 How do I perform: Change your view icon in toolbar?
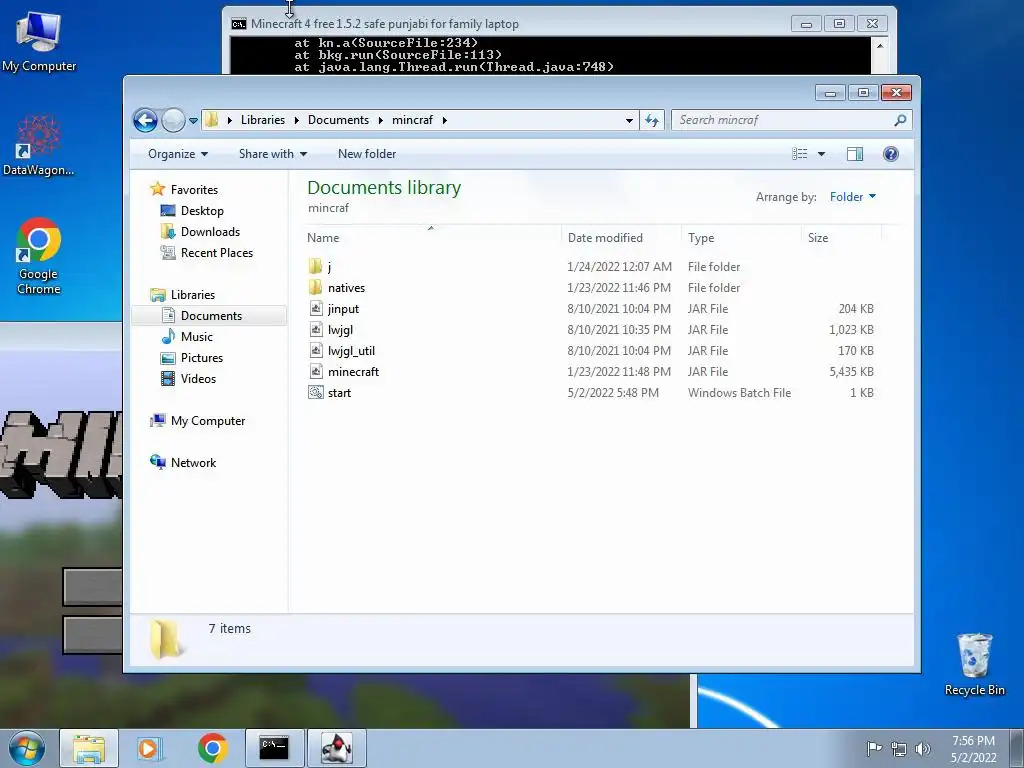799,154
